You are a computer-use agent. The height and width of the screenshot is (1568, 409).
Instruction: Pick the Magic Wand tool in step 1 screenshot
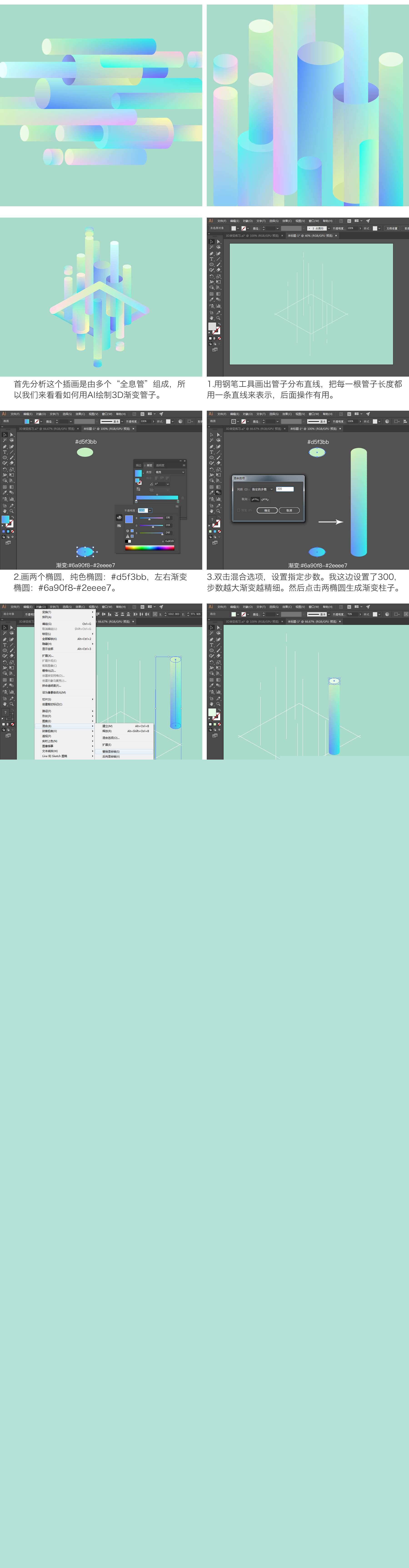click(212, 247)
